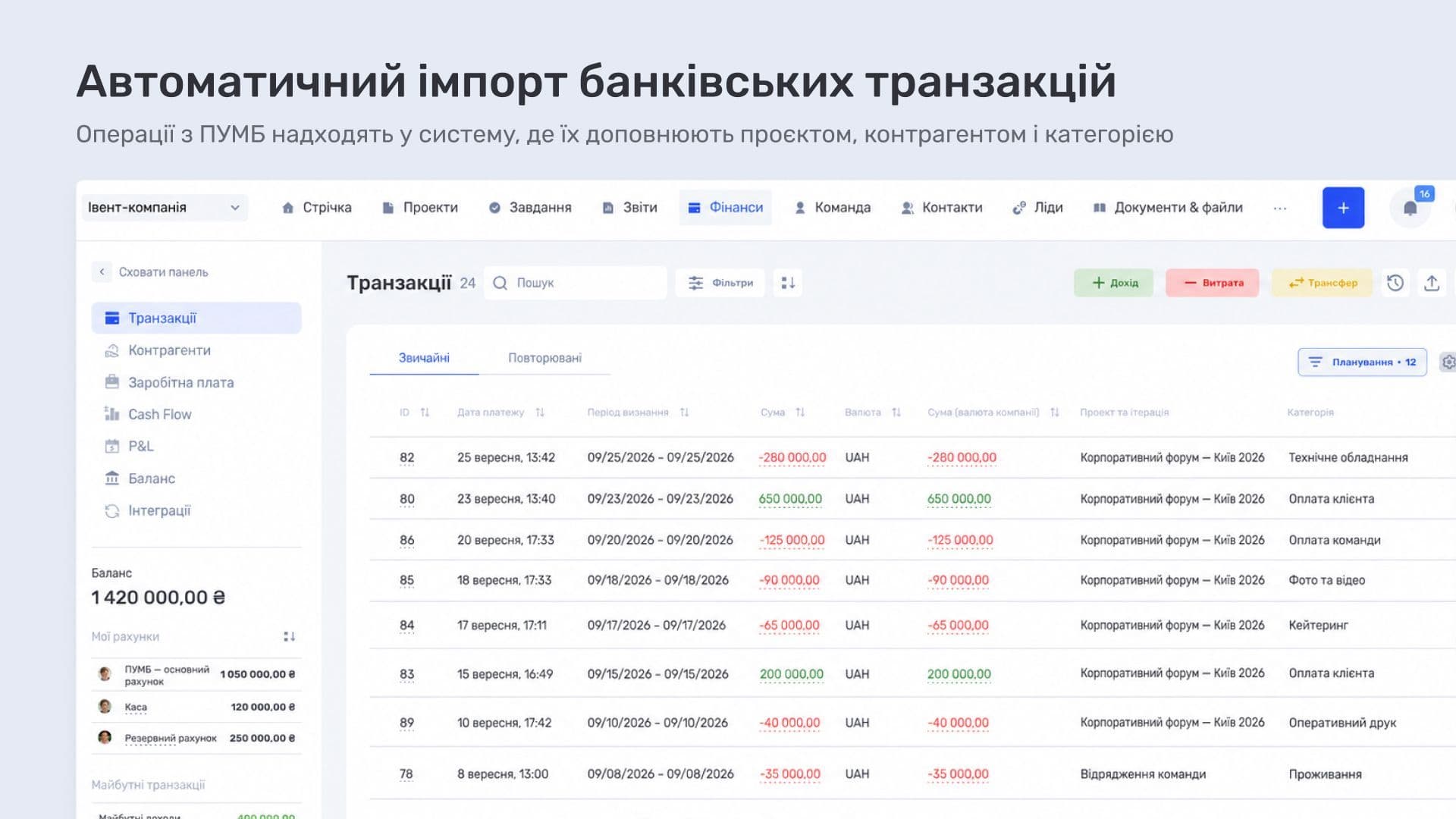Image resolution: width=1456 pixels, height=819 pixels.
Task: Open transaction ID 82
Action: [x=406, y=457]
